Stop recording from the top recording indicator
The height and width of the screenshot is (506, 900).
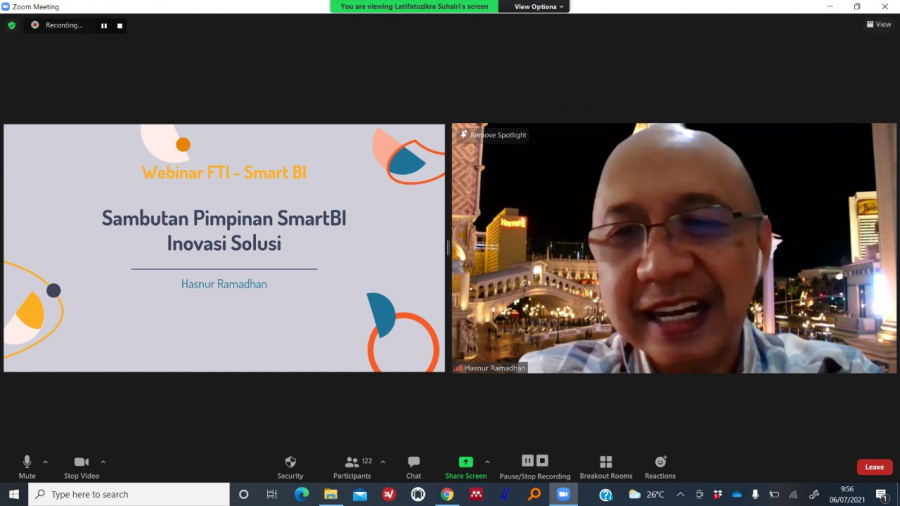[120, 25]
